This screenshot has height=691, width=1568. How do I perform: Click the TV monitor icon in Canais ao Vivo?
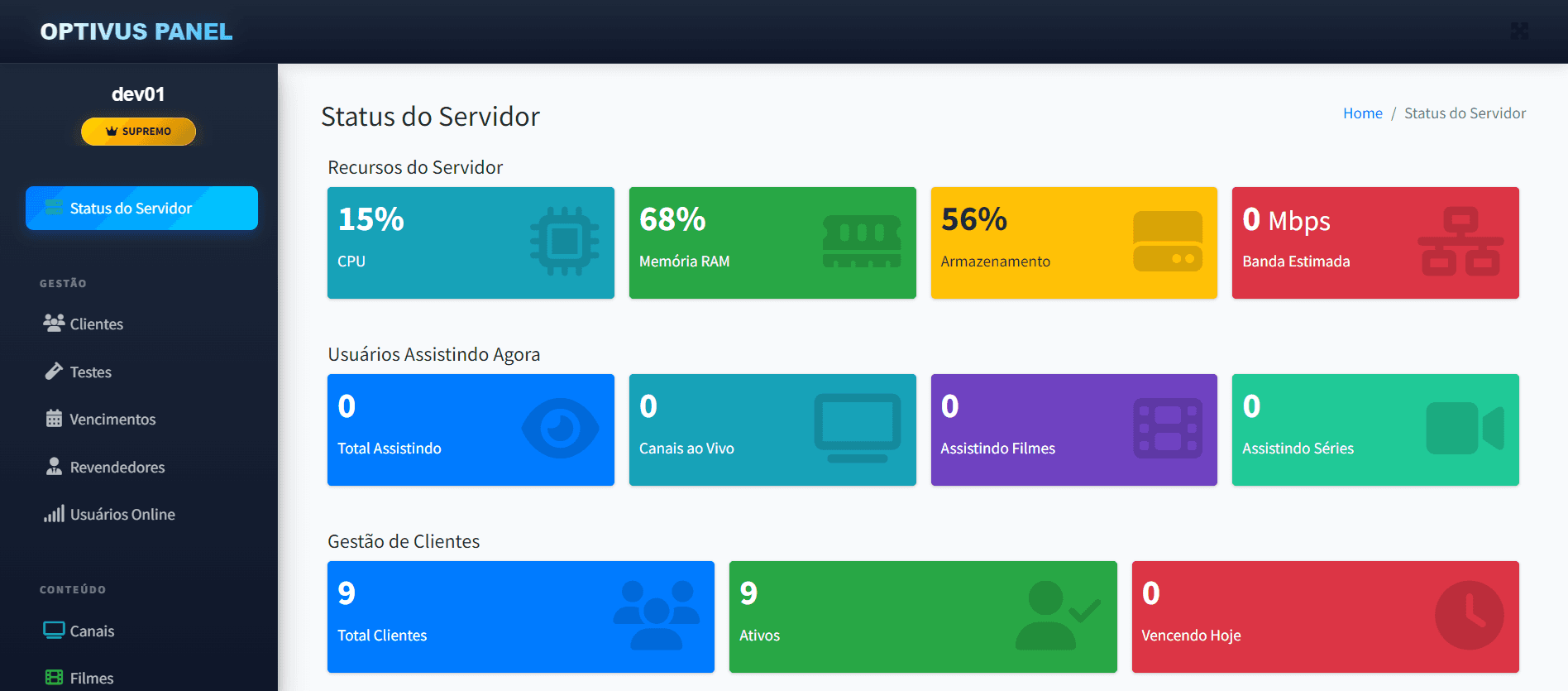(858, 428)
